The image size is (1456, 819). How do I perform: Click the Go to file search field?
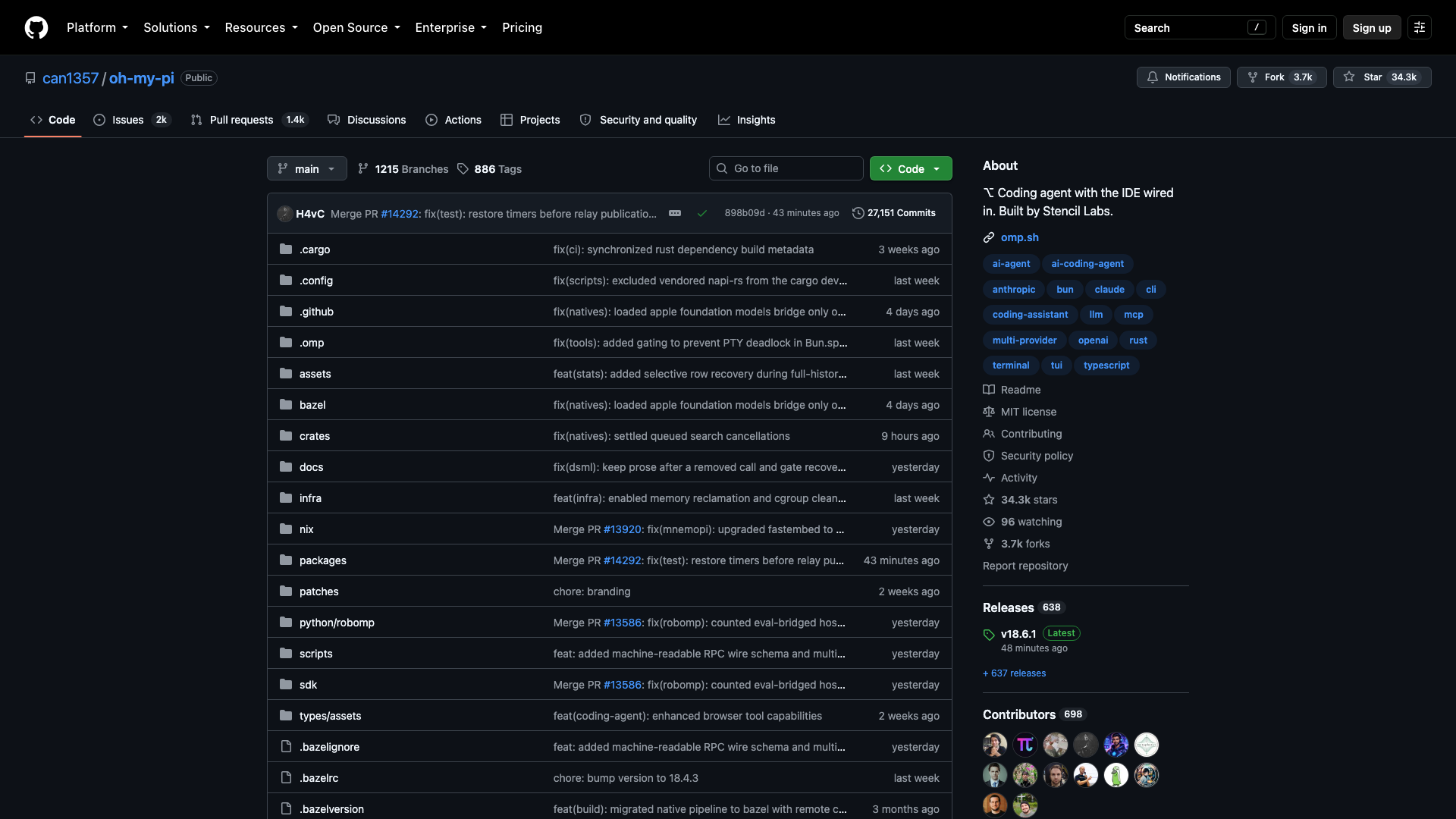(786, 168)
